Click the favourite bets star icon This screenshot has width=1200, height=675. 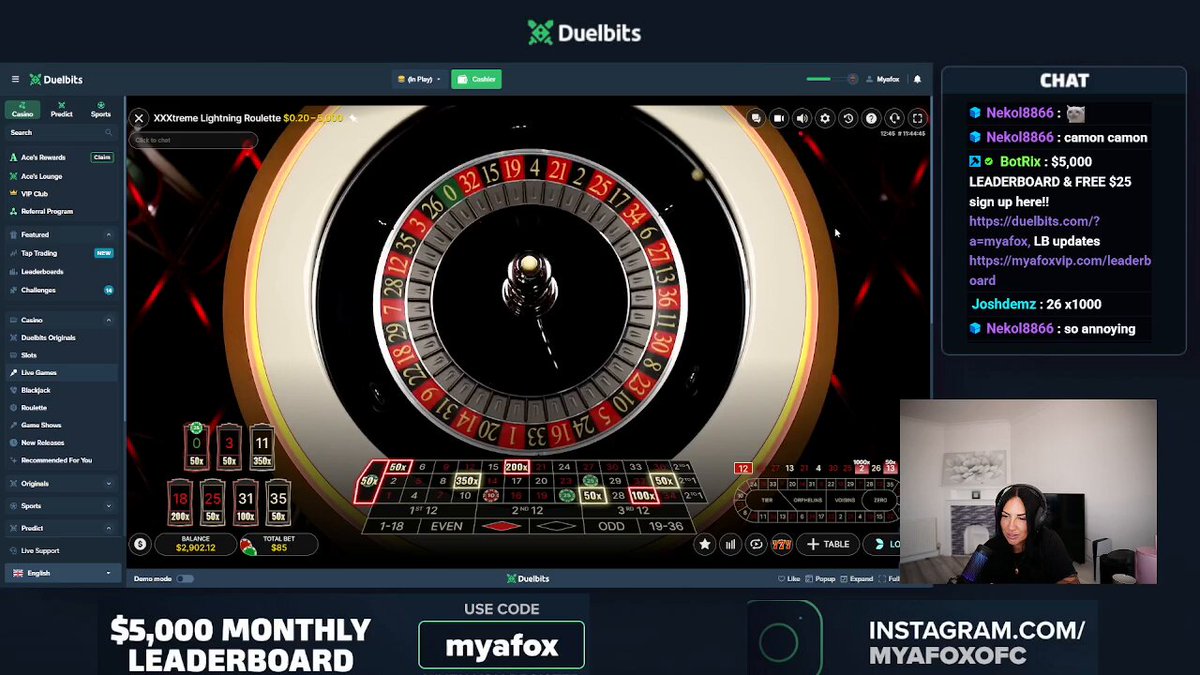[x=705, y=544]
